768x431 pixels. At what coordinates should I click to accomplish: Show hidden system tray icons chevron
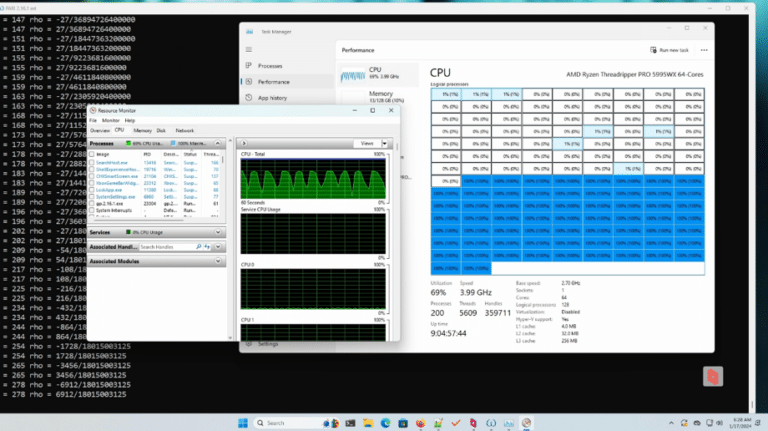[671, 423]
